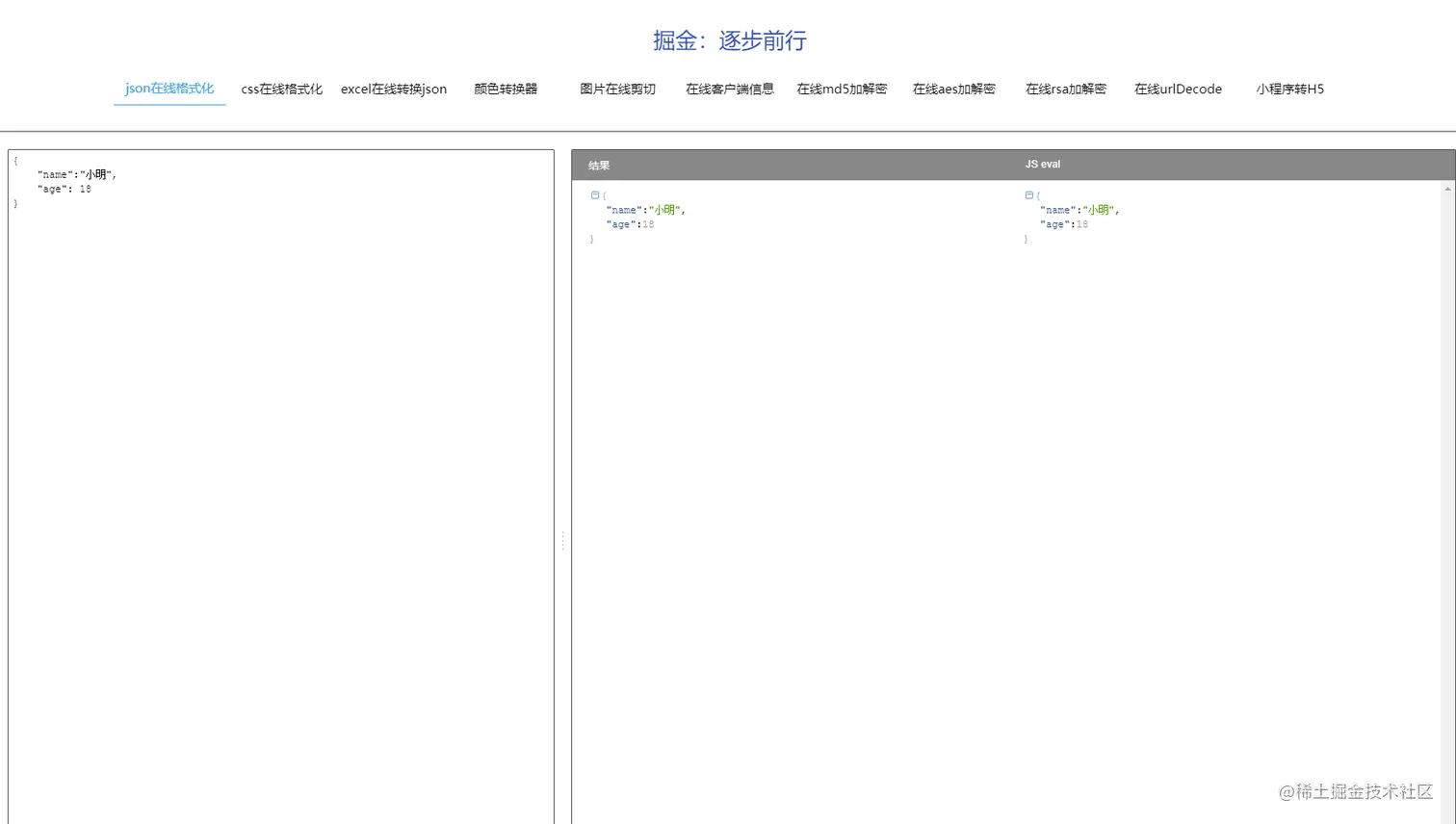Open the json在线格式化 tab
1456x824 pixels.
169,89
